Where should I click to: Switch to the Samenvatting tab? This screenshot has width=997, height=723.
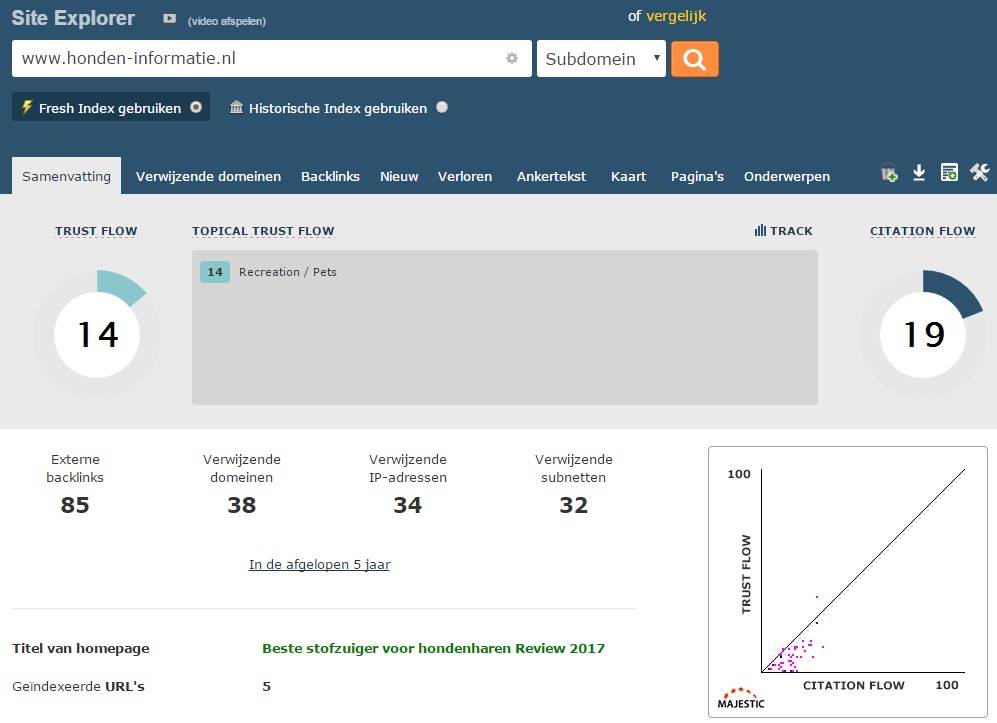tap(66, 176)
